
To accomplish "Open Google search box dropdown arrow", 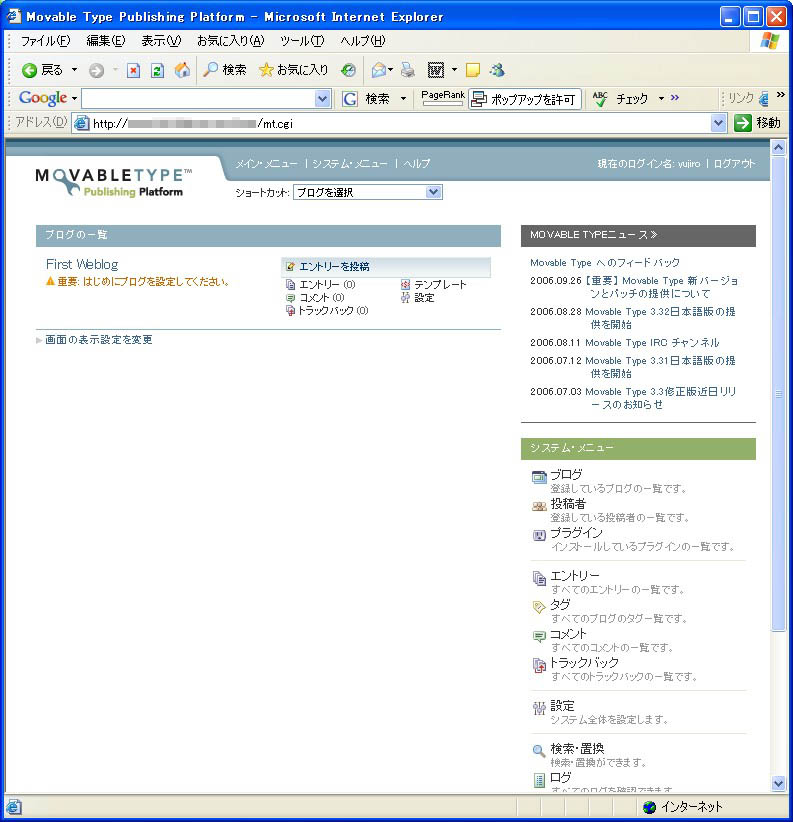I will coord(322,99).
